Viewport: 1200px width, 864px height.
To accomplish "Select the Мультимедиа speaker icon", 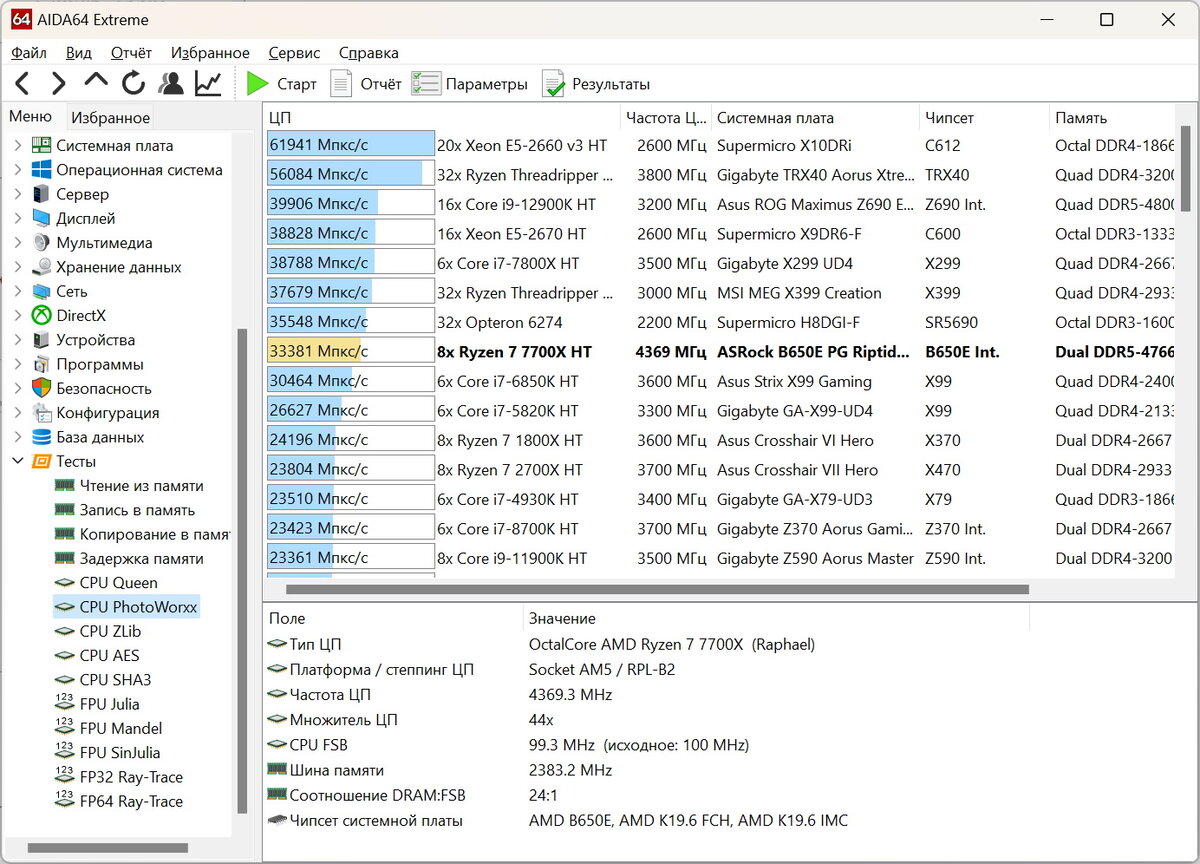I will pyautogui.click(x=41, y=243).
